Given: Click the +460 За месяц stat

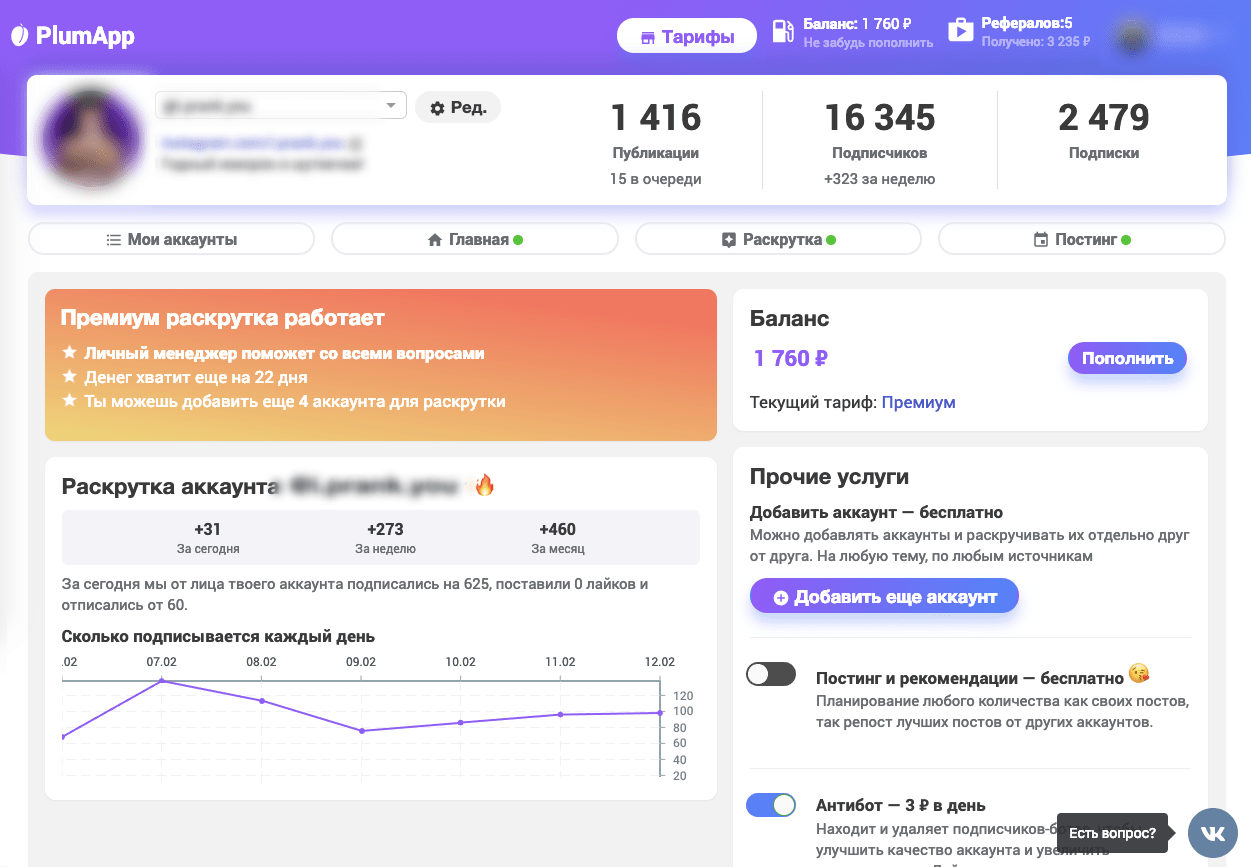Looking at the screenshot, I should click(x=558, y=538).
